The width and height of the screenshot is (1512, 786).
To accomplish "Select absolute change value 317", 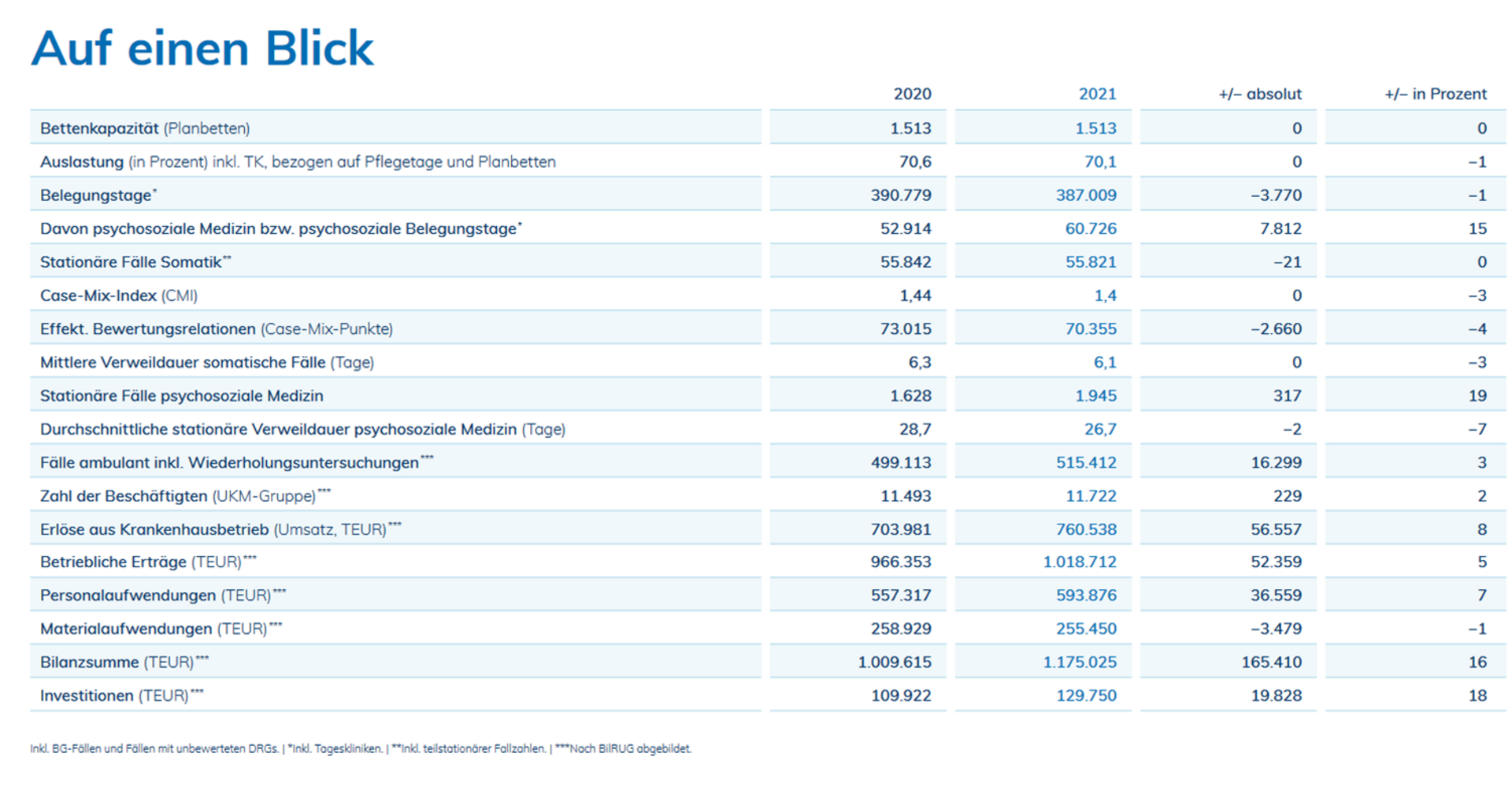I will click(x=1288, y=396).
